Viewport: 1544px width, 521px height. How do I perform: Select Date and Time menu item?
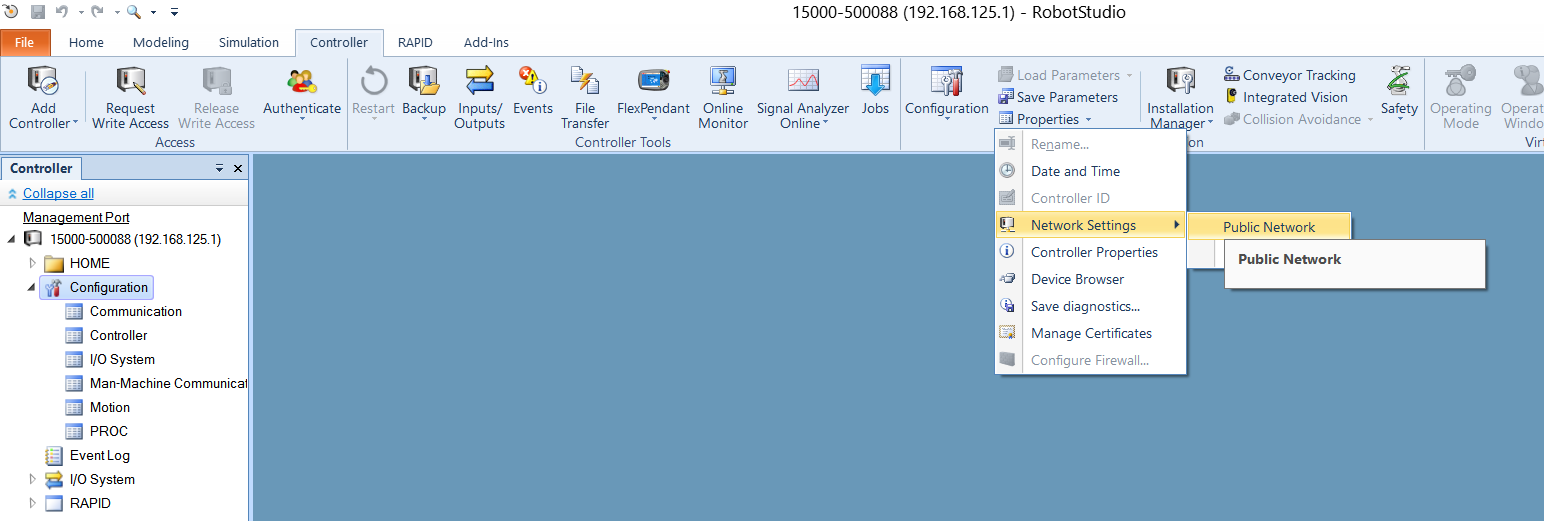pos(1090,171)
